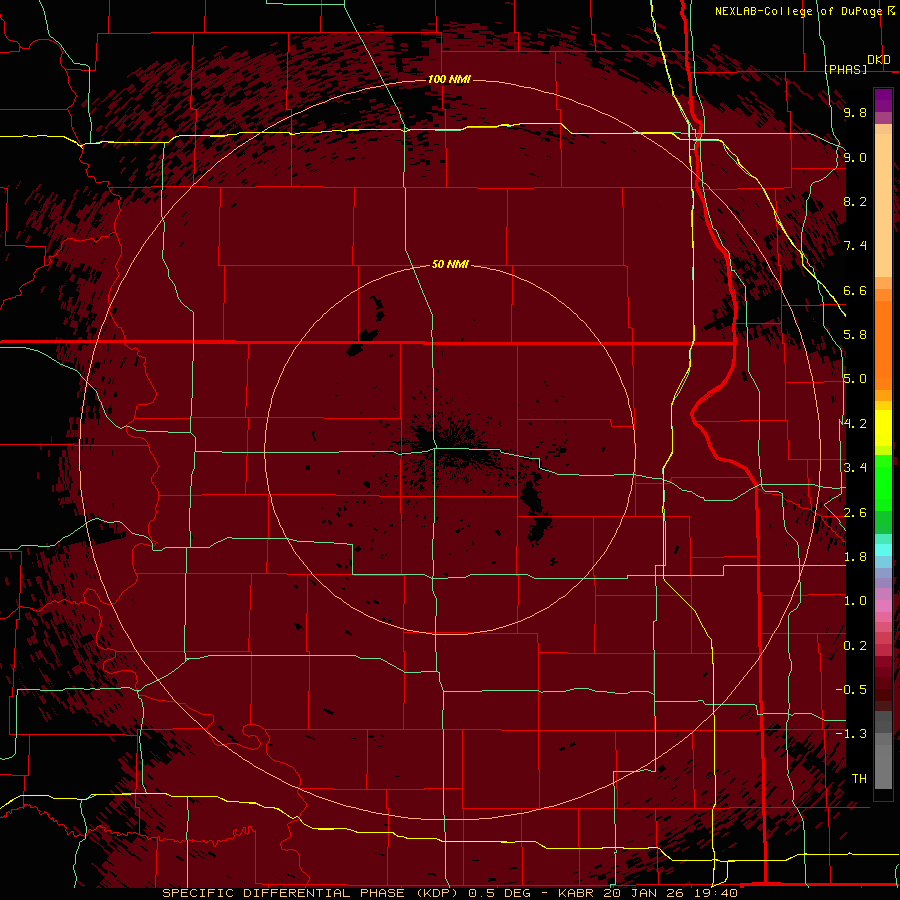Select the -0.5 legend value
The height and width of the screenshot is (900, 900).
click(x=851, y=690)
